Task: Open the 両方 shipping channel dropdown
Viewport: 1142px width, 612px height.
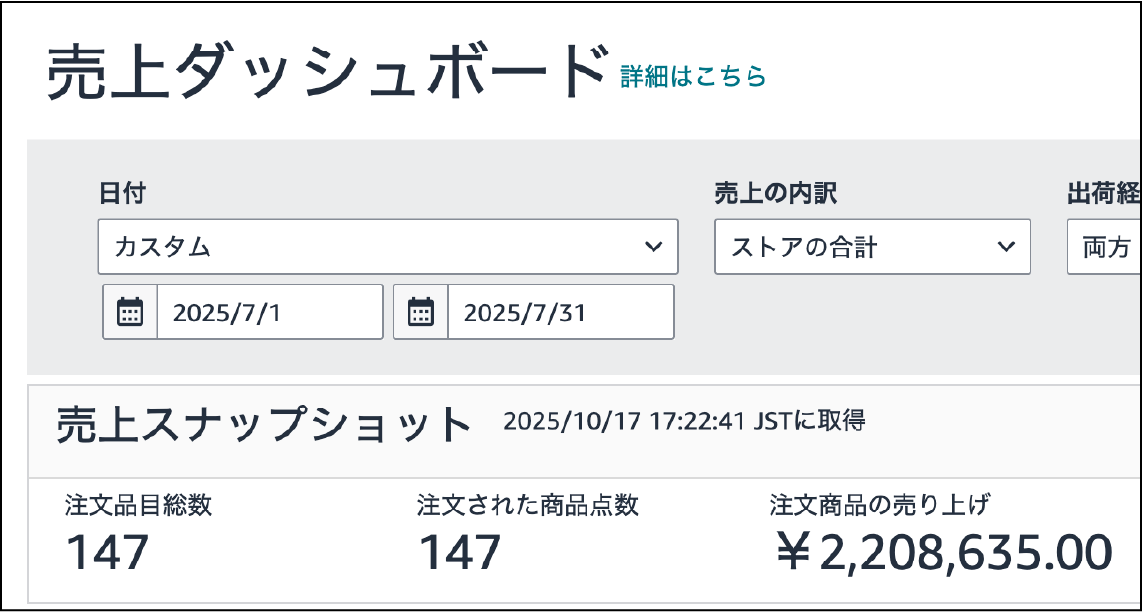Action: [x=1104, y=247]
